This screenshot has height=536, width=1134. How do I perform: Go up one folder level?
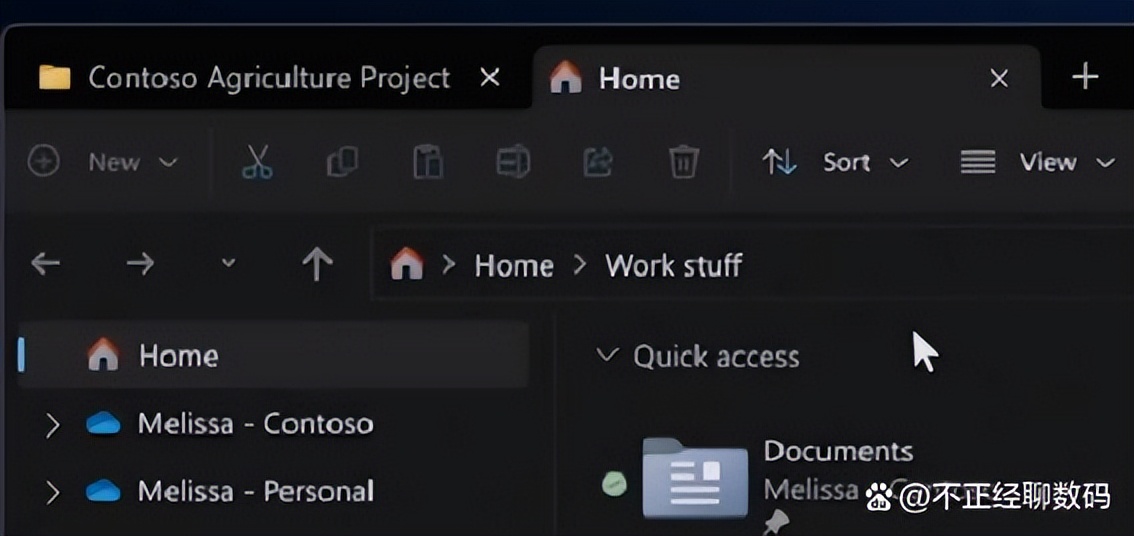(317, 264)
